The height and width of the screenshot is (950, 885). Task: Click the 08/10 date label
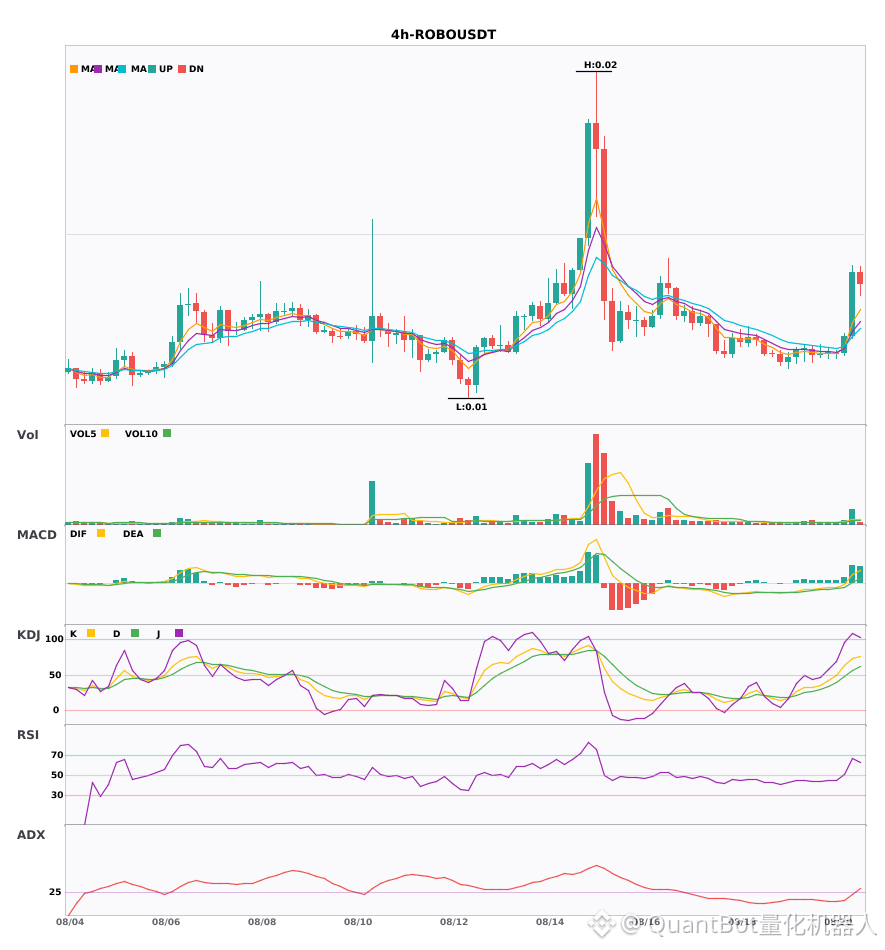tap(358, 922)
